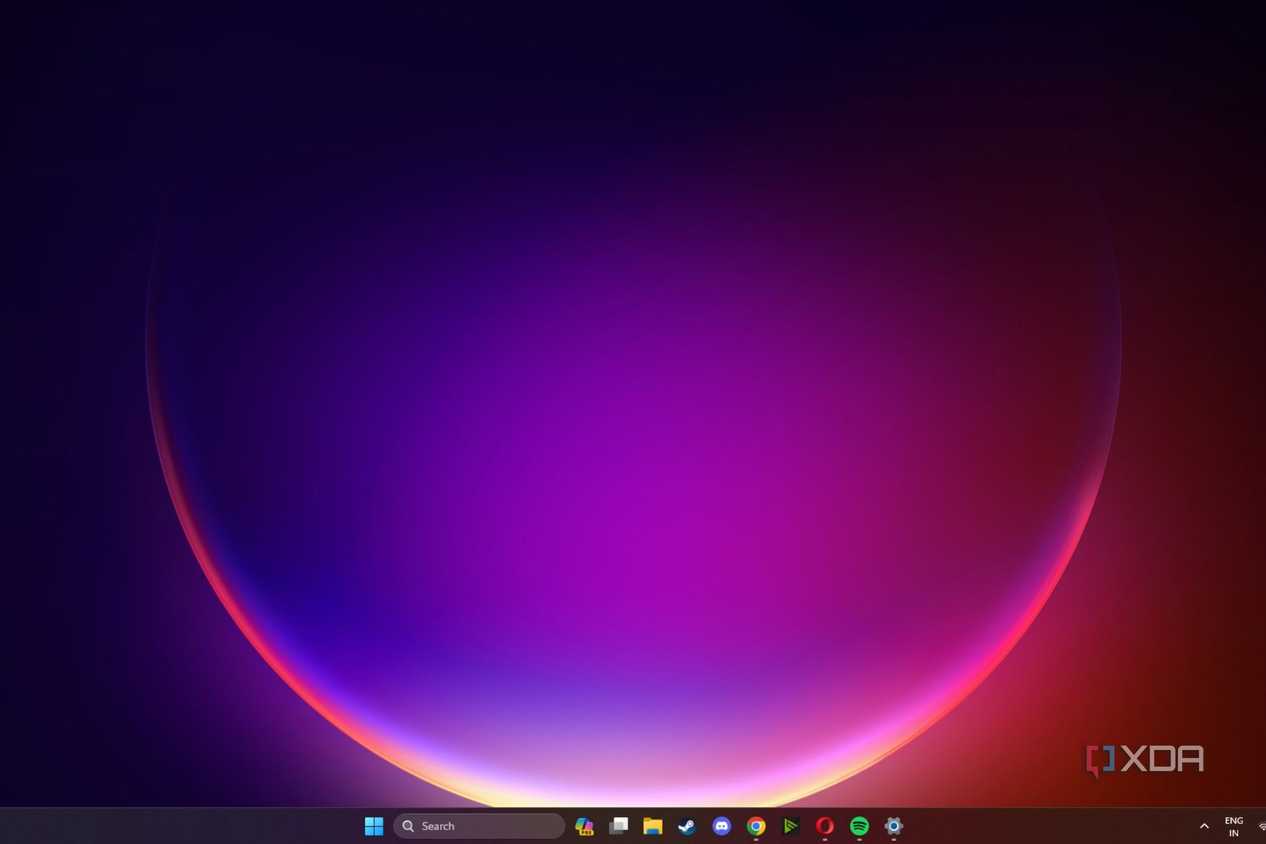Click the taskbar Search box
Viewport: 1266px width, 844px height.
[x=479, y=826]
